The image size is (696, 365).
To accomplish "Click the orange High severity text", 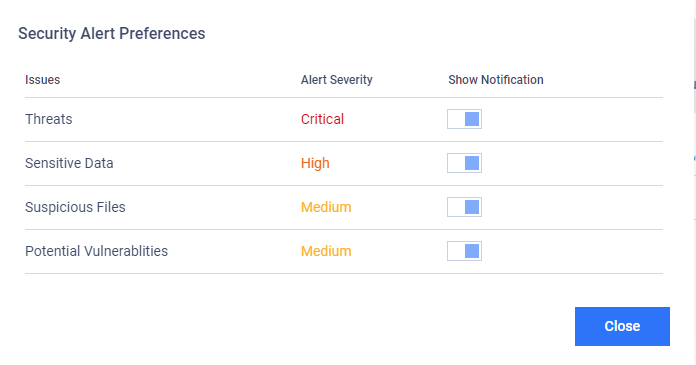I will pyautogui.click(x=315, y=163).
